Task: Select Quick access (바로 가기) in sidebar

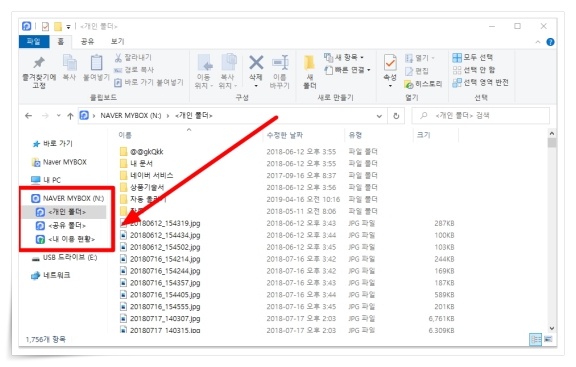Action: pyautogui.click(x=53, y=144)
